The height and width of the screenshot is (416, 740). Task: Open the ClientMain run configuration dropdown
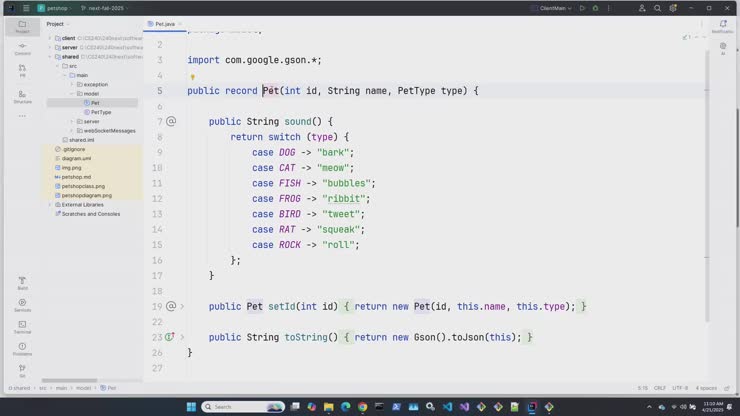click(552, 8)
